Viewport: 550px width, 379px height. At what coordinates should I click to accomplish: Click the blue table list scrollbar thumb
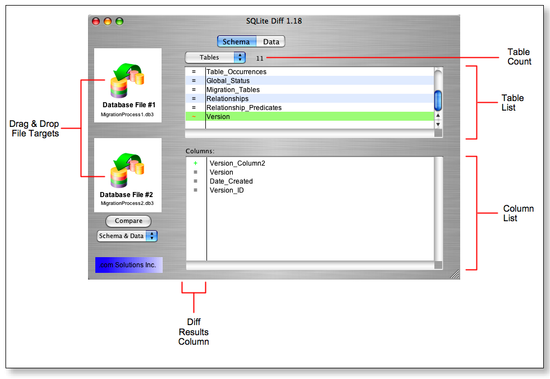[x=438, y=100]
